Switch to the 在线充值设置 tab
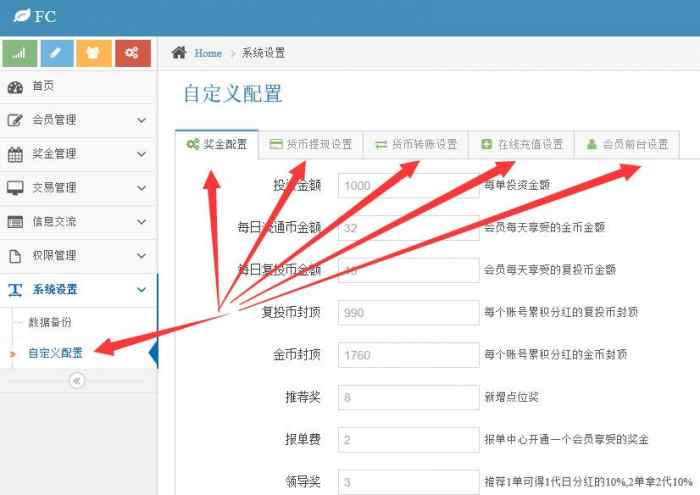Image resolution: width=700 pixels, height=495 pixels. [x=521, y=144]
